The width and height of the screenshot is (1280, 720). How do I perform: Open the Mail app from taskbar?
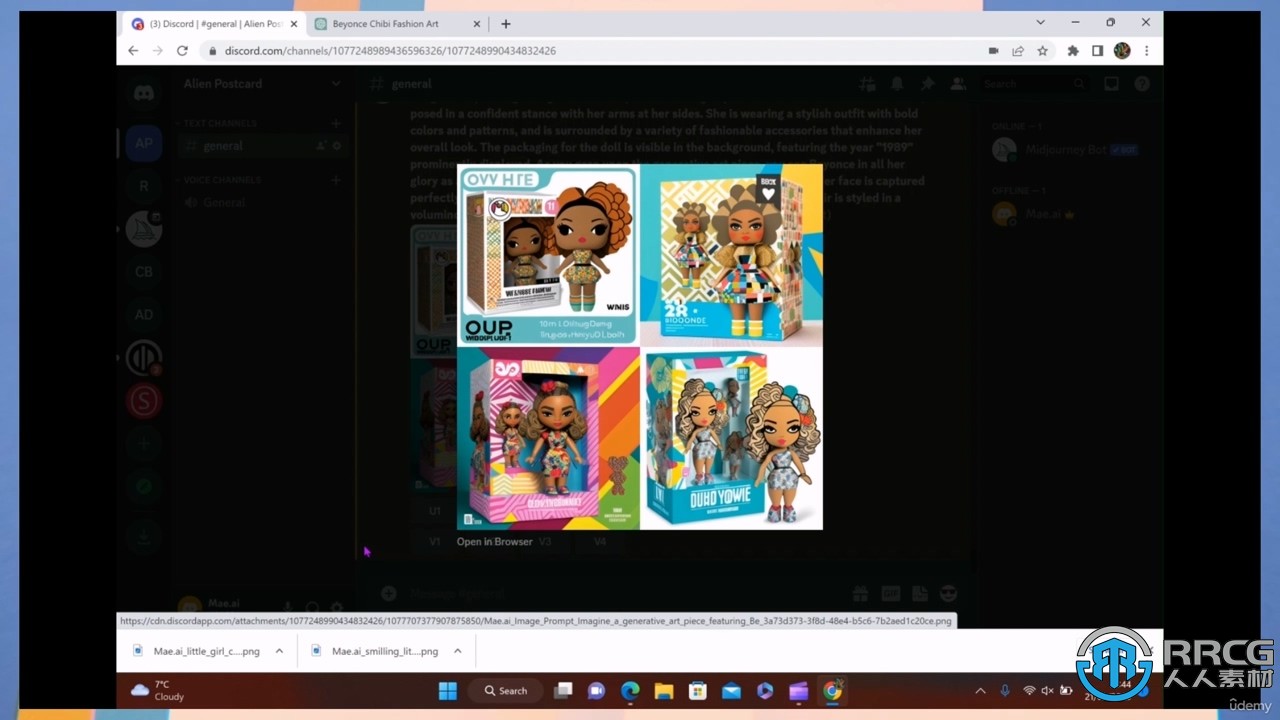click(x=731, y=690)
